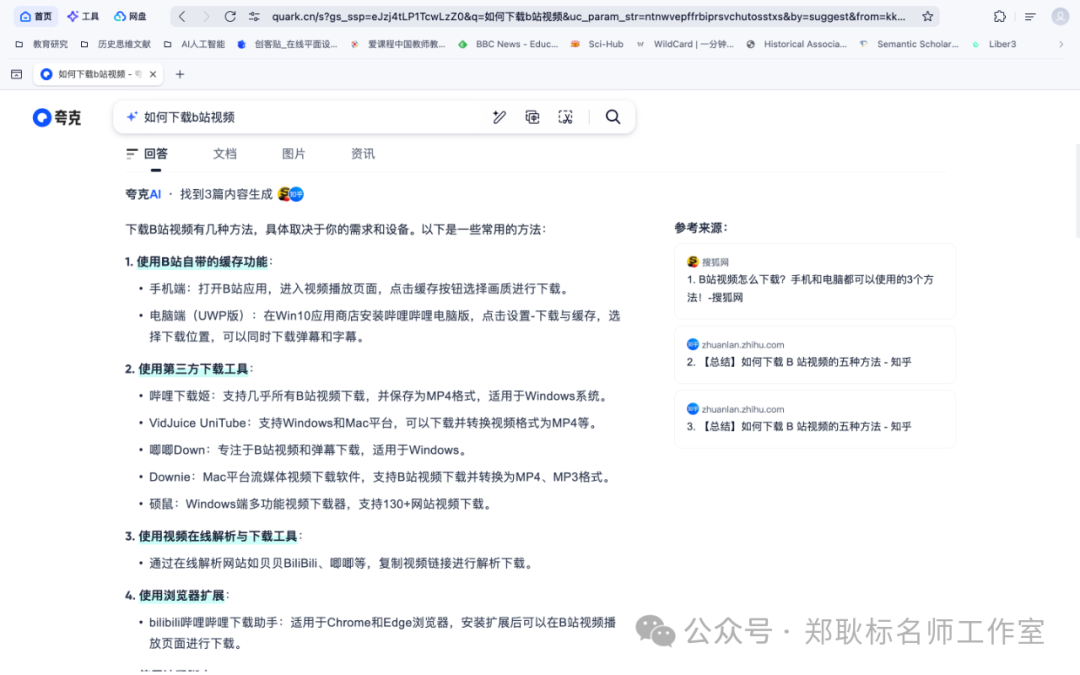The width and height of the screenshot is (1080, 675).
Task: Open the extensions puzzle icon
Action: coord(999,17)
